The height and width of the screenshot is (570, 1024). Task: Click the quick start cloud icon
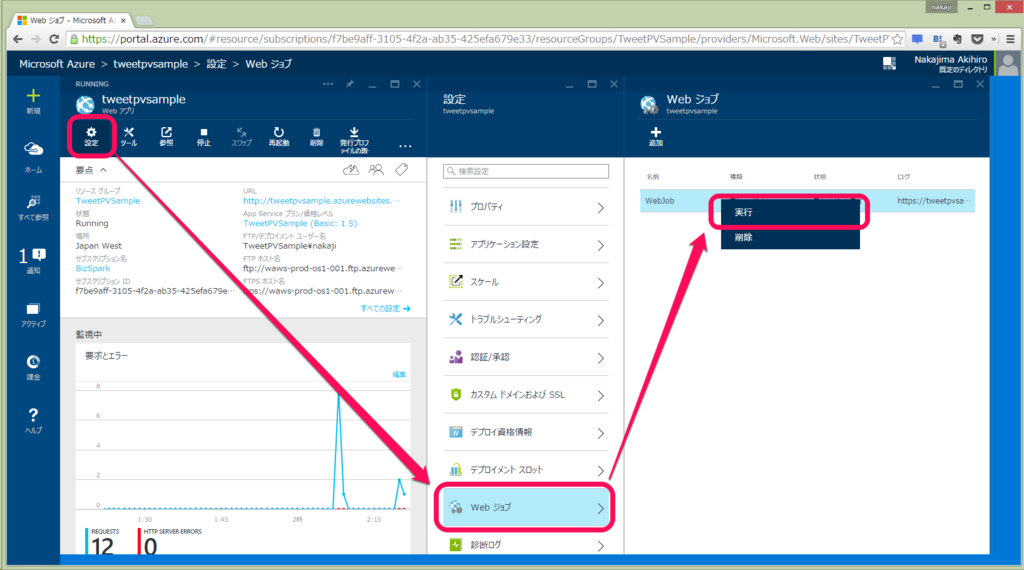pos(351,170)
